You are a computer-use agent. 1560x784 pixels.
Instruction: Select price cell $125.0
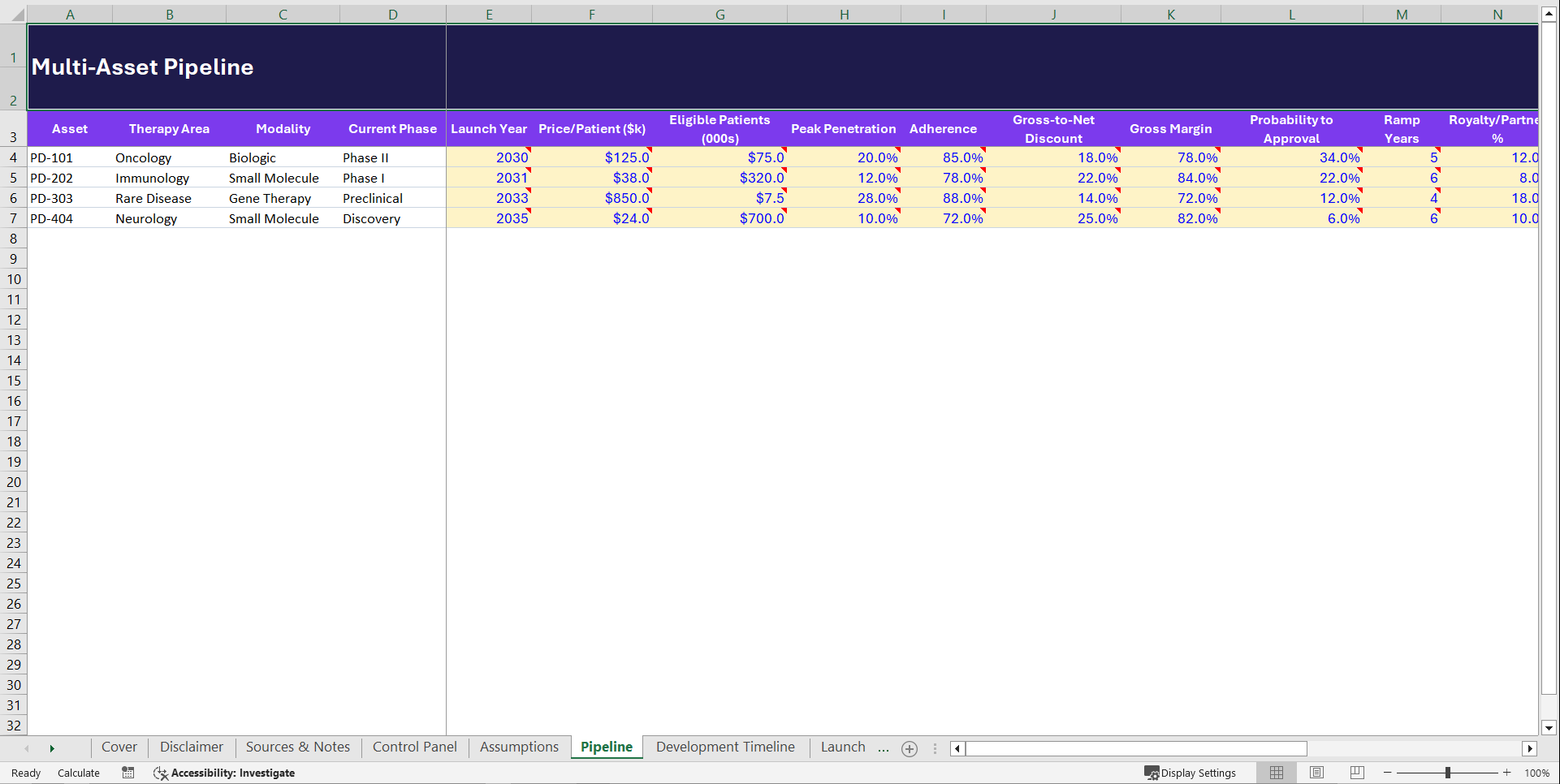coord(592,157)
